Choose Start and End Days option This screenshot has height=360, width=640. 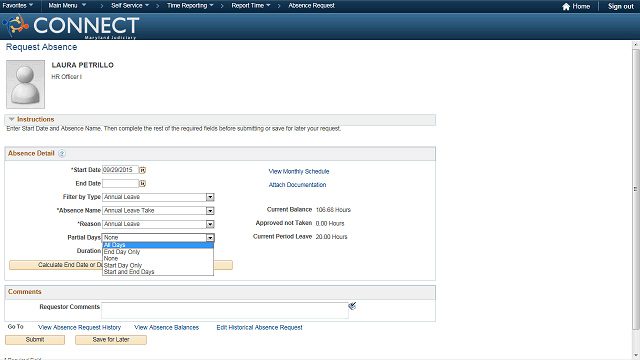coord(158,272)
